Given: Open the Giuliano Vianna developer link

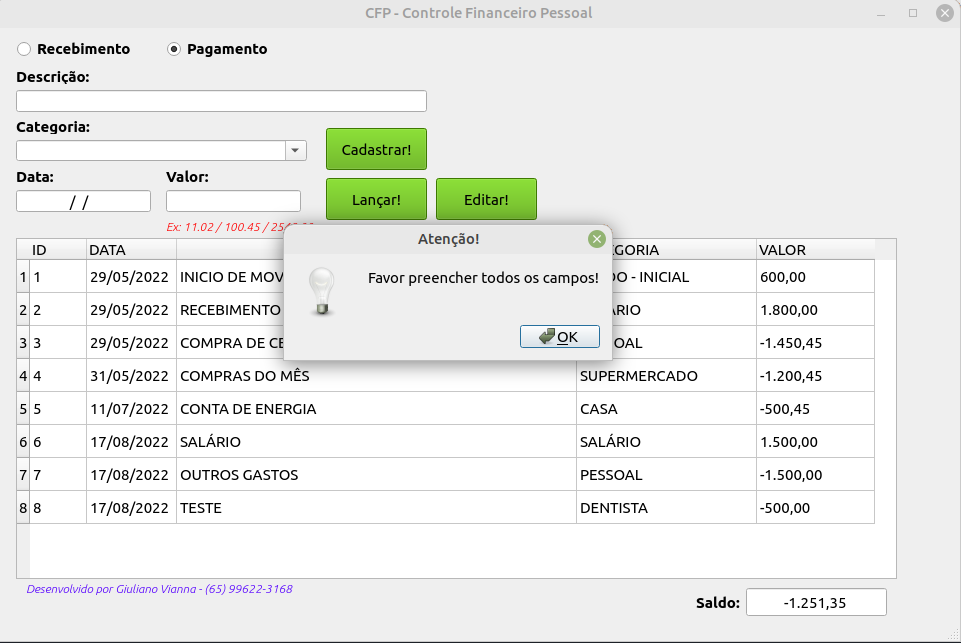Looking at the screenshot, I should [x=160, y=589].
